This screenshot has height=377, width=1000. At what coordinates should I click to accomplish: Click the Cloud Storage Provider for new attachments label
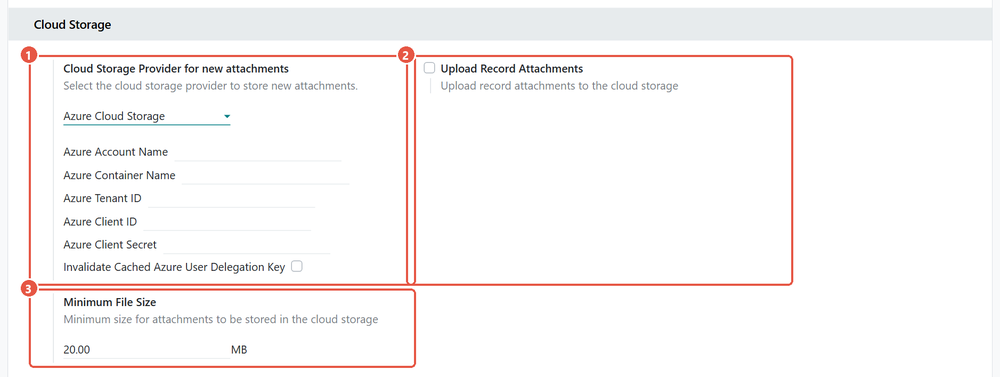click(176, 68)
